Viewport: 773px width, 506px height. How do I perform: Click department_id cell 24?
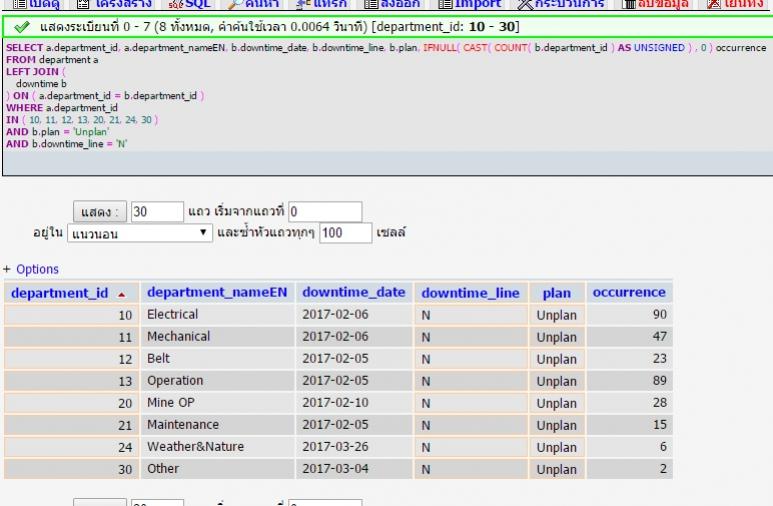71,447
